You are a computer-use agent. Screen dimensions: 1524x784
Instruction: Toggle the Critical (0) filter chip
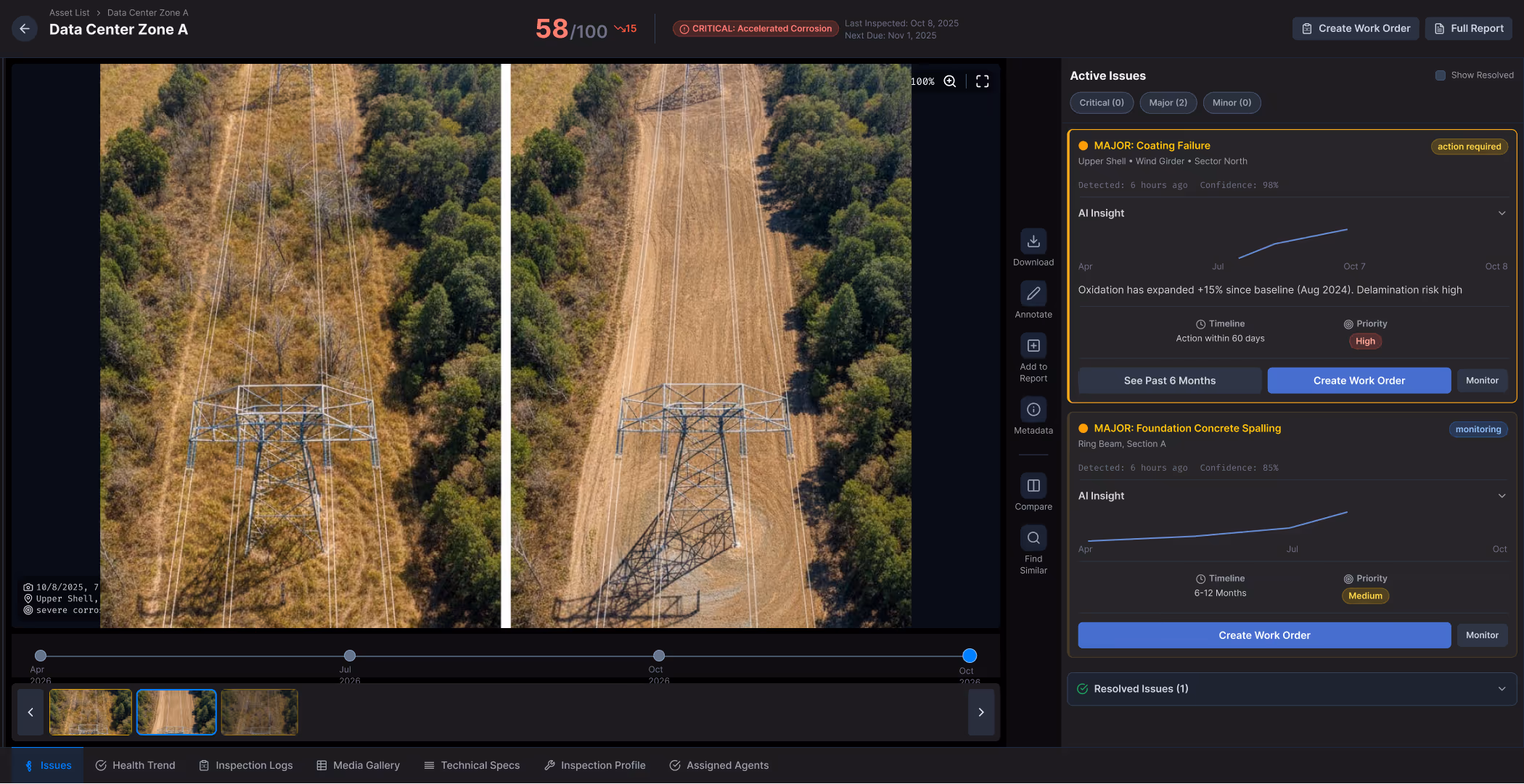click(x=1101, y=103)
